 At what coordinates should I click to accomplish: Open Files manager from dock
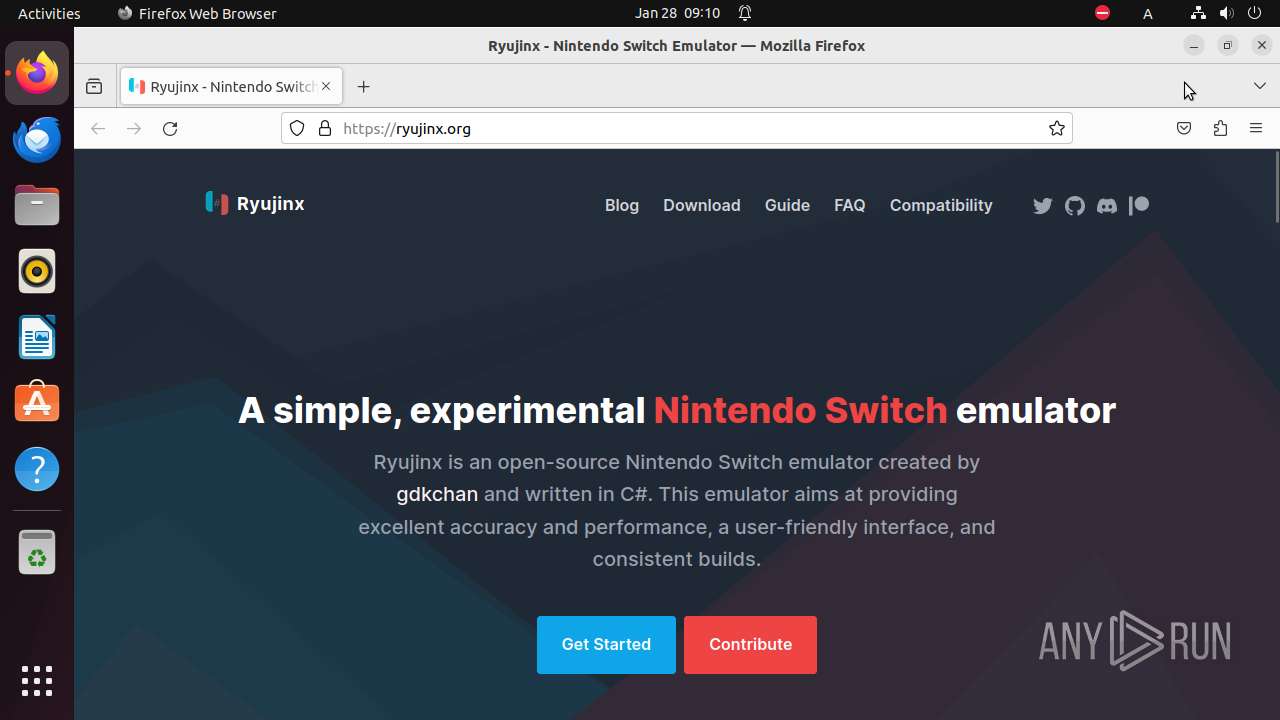coord(37,205)
